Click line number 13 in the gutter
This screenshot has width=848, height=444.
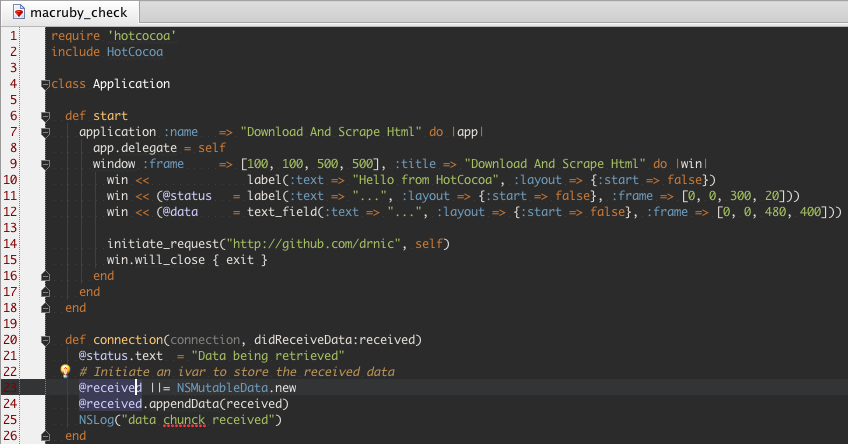point(10,228)
